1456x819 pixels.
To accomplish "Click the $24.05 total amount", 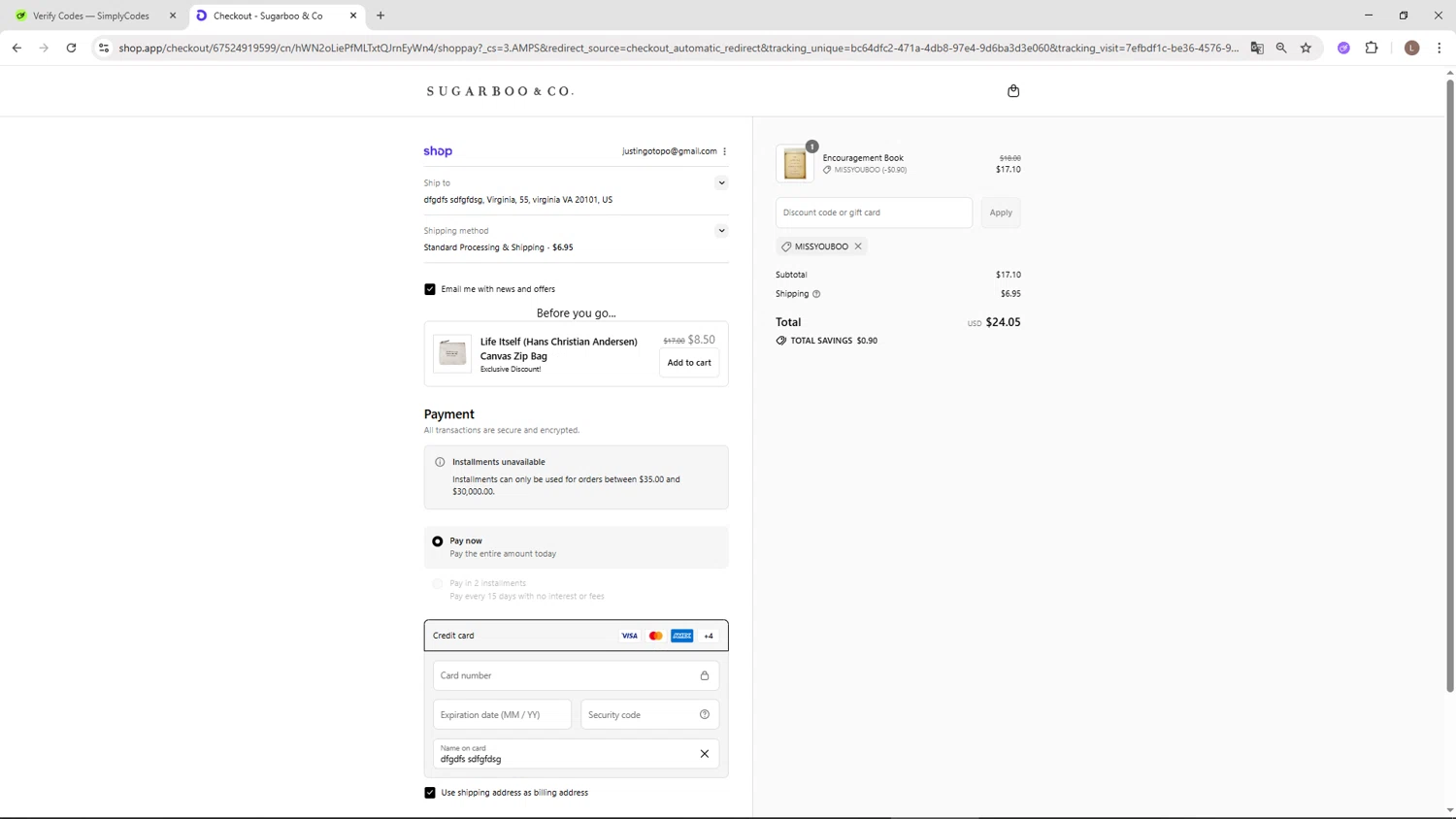I will pyautogui.click(x=1003, y=322).
